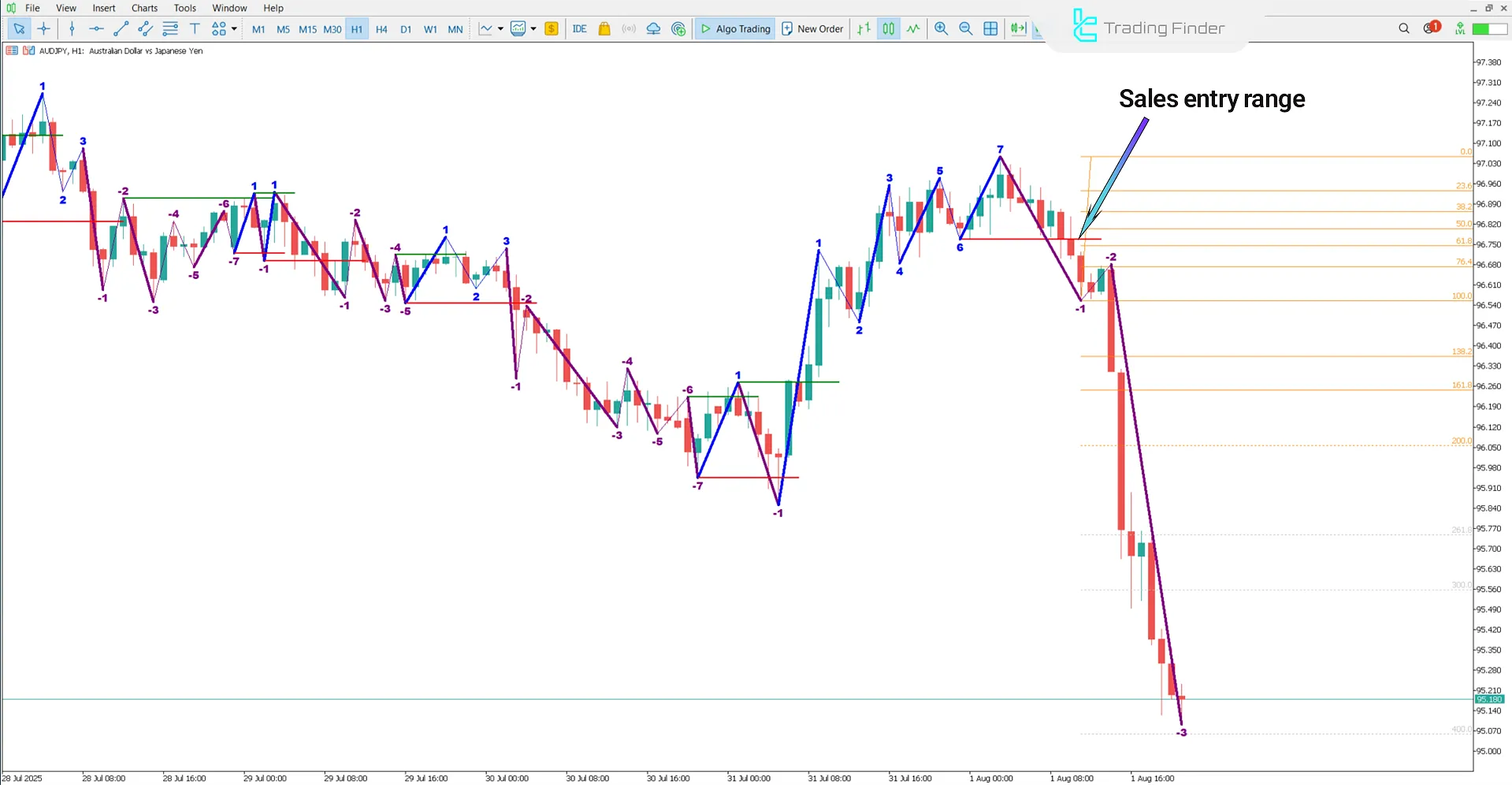Viewport: 1512px width, 785px height.
Task: Open the Tools menu
Action: click(x=184, y=8)
